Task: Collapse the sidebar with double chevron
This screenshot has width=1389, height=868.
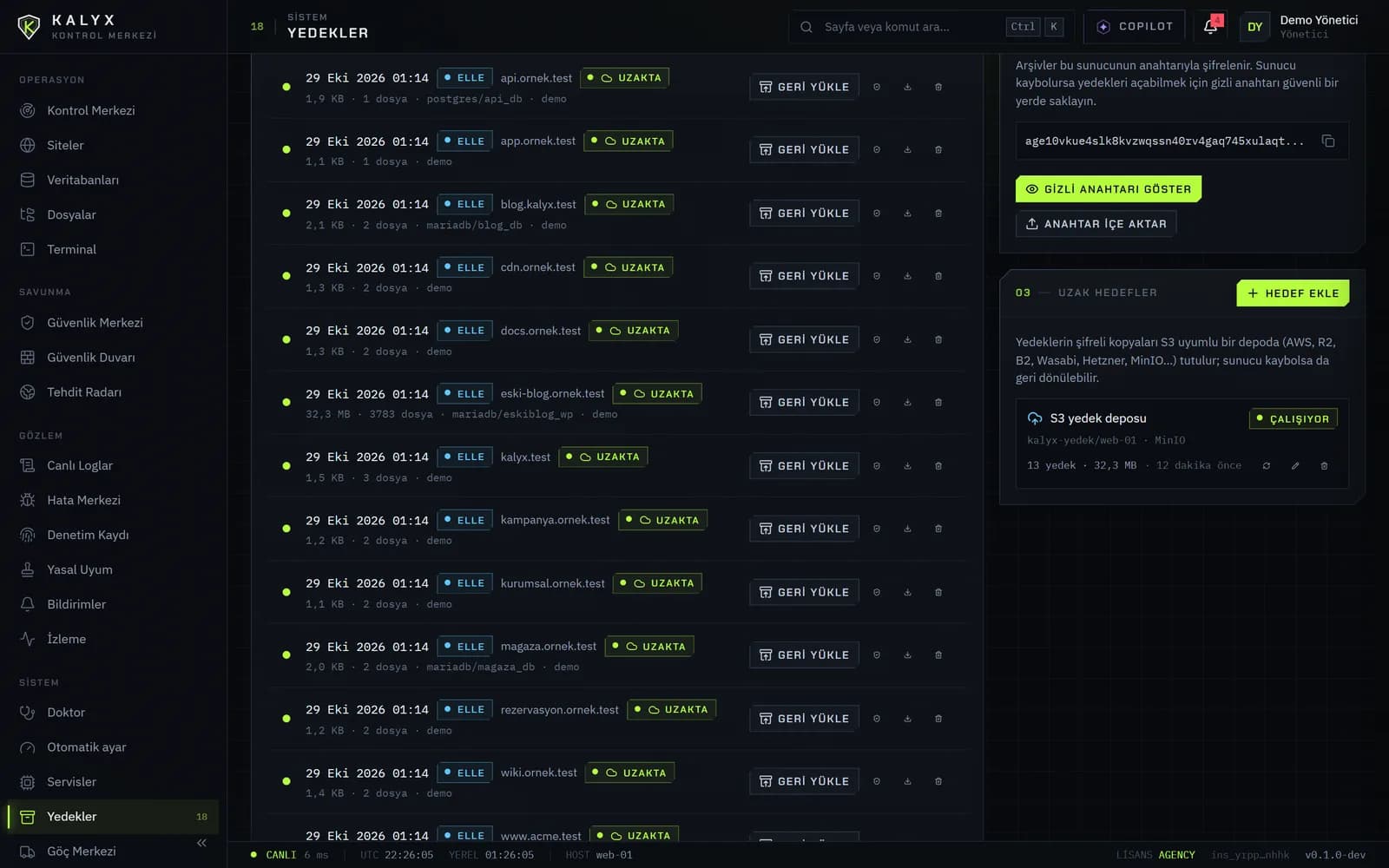Action: coord(201,843)
